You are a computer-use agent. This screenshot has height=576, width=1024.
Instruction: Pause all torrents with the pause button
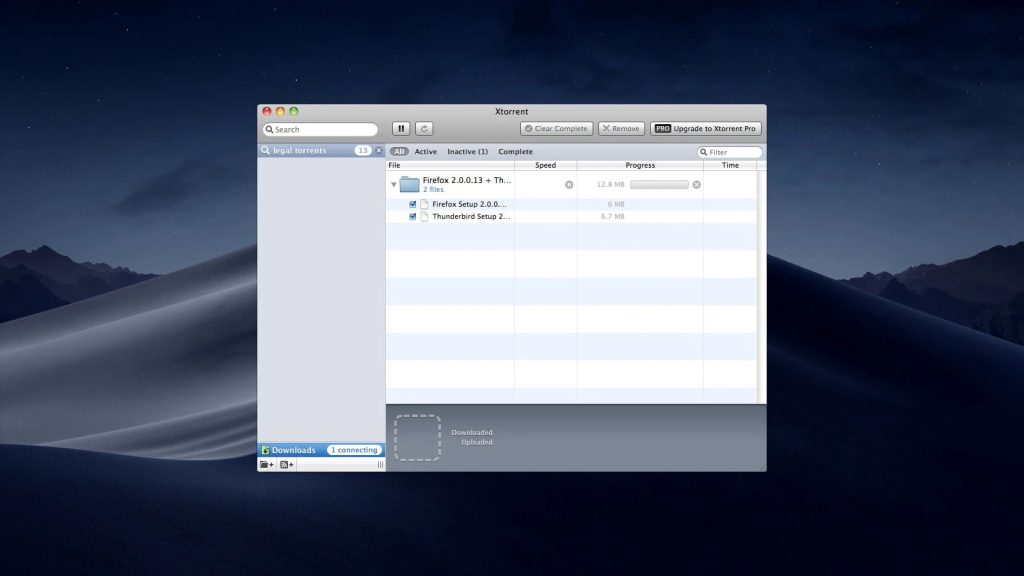(x=401, y=129)
